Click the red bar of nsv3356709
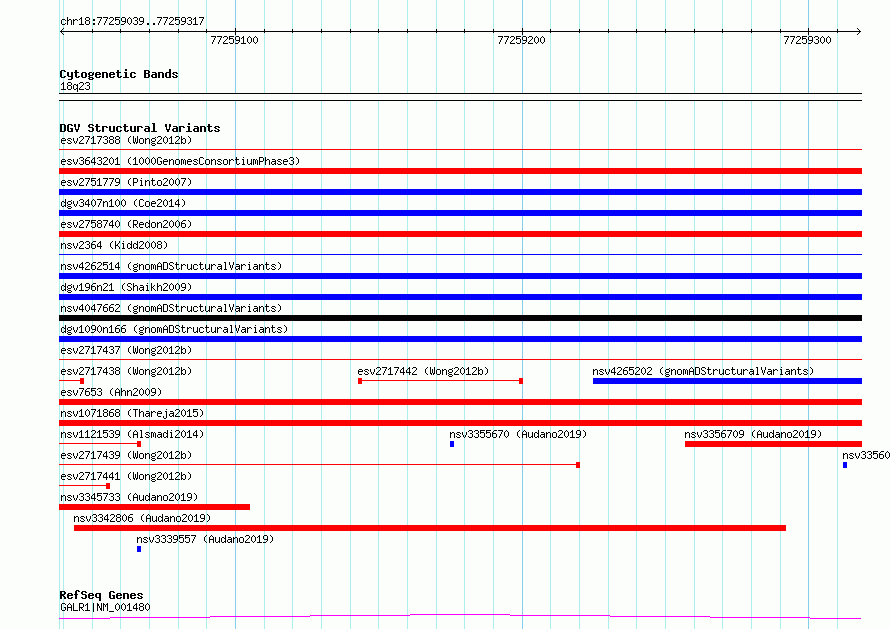Viewport: 890px width, 629px height. click(x=774, y=444)
